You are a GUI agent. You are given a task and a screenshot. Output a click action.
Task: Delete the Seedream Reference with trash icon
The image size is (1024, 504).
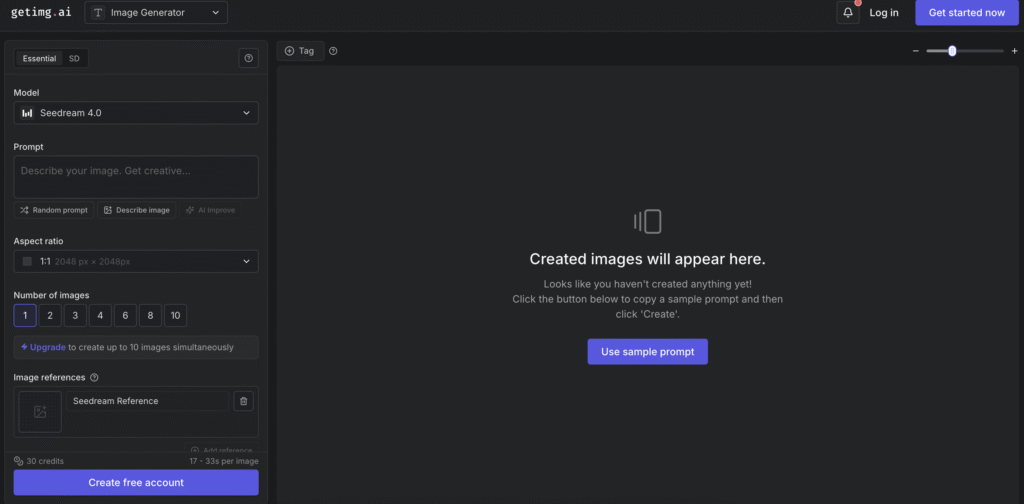pos(243,401)
